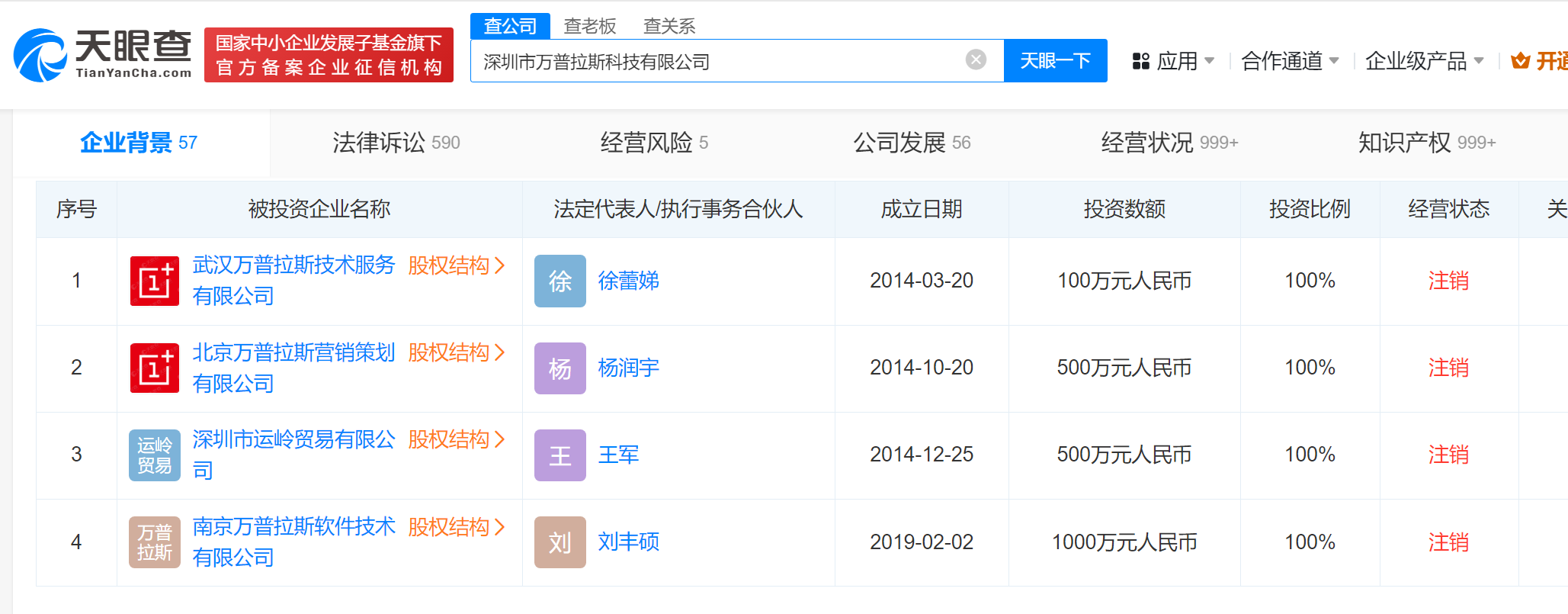
Task: Click the 1000万元人民币 amount
Action: pyautogui.click(x=1124, y=542)
